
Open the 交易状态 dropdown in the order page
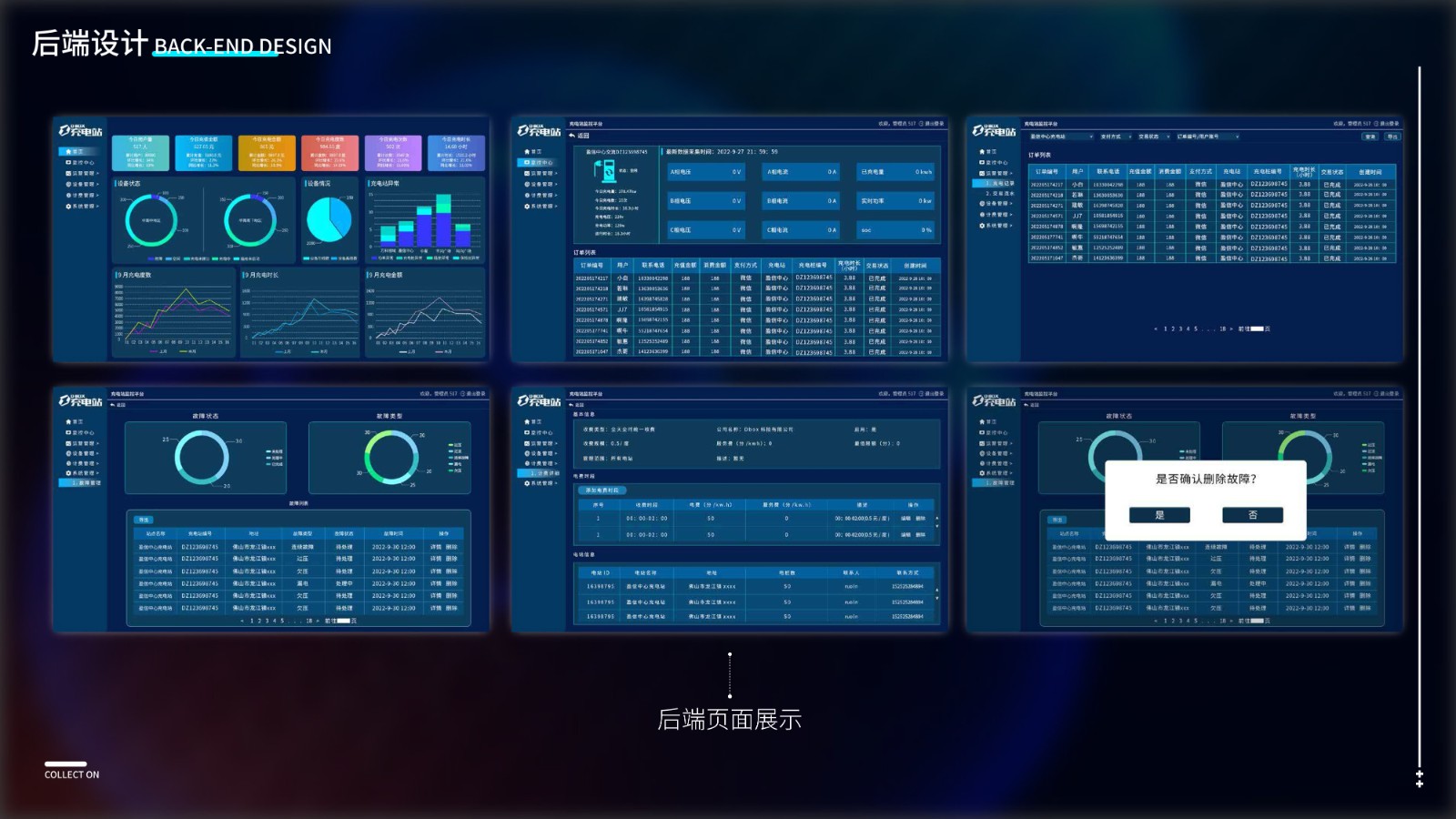(1148, 137)
